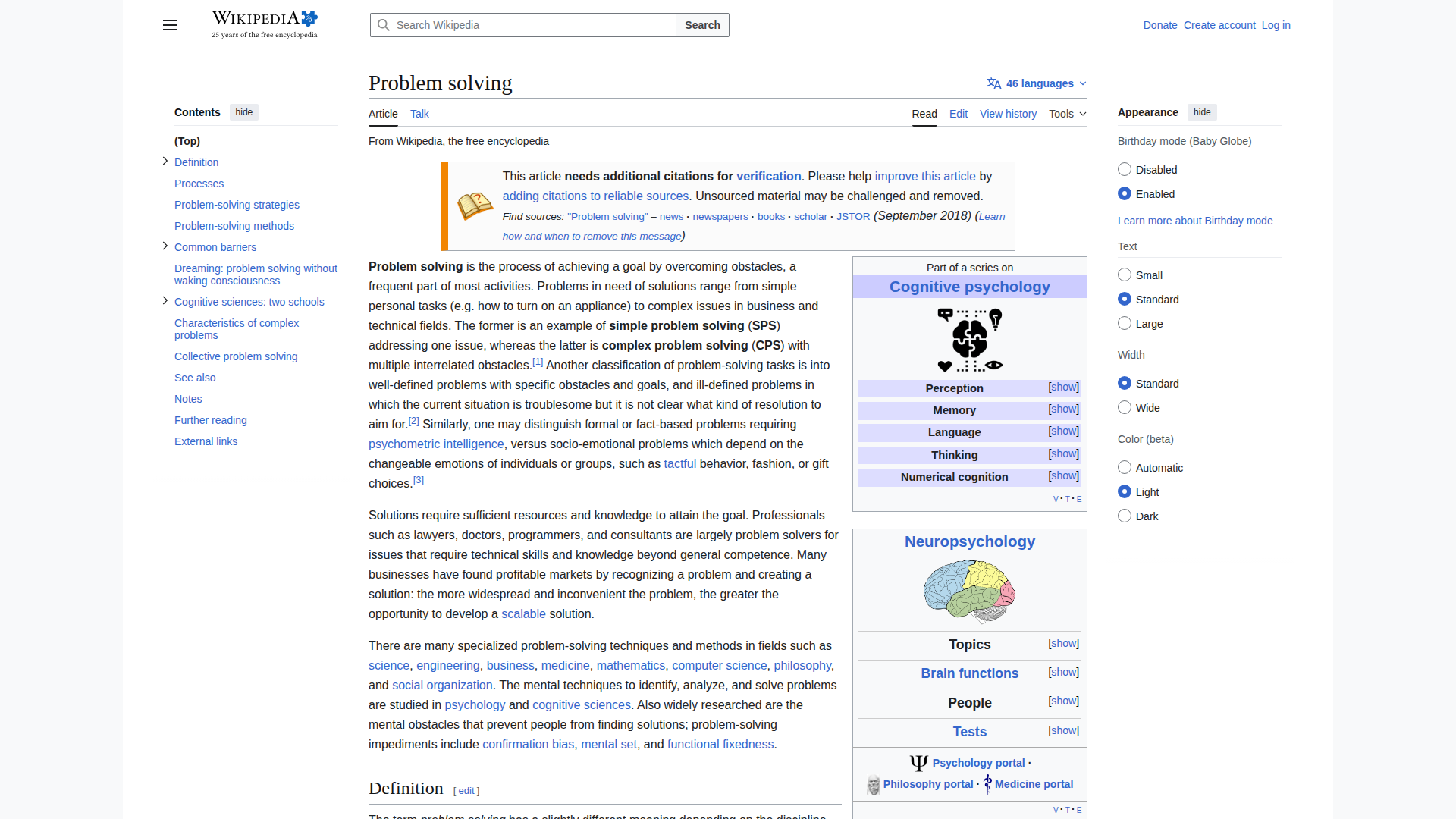Screen dimensions: 1456x819
Task: Click the question-mark book citation icon
Action: click(475, 206)
